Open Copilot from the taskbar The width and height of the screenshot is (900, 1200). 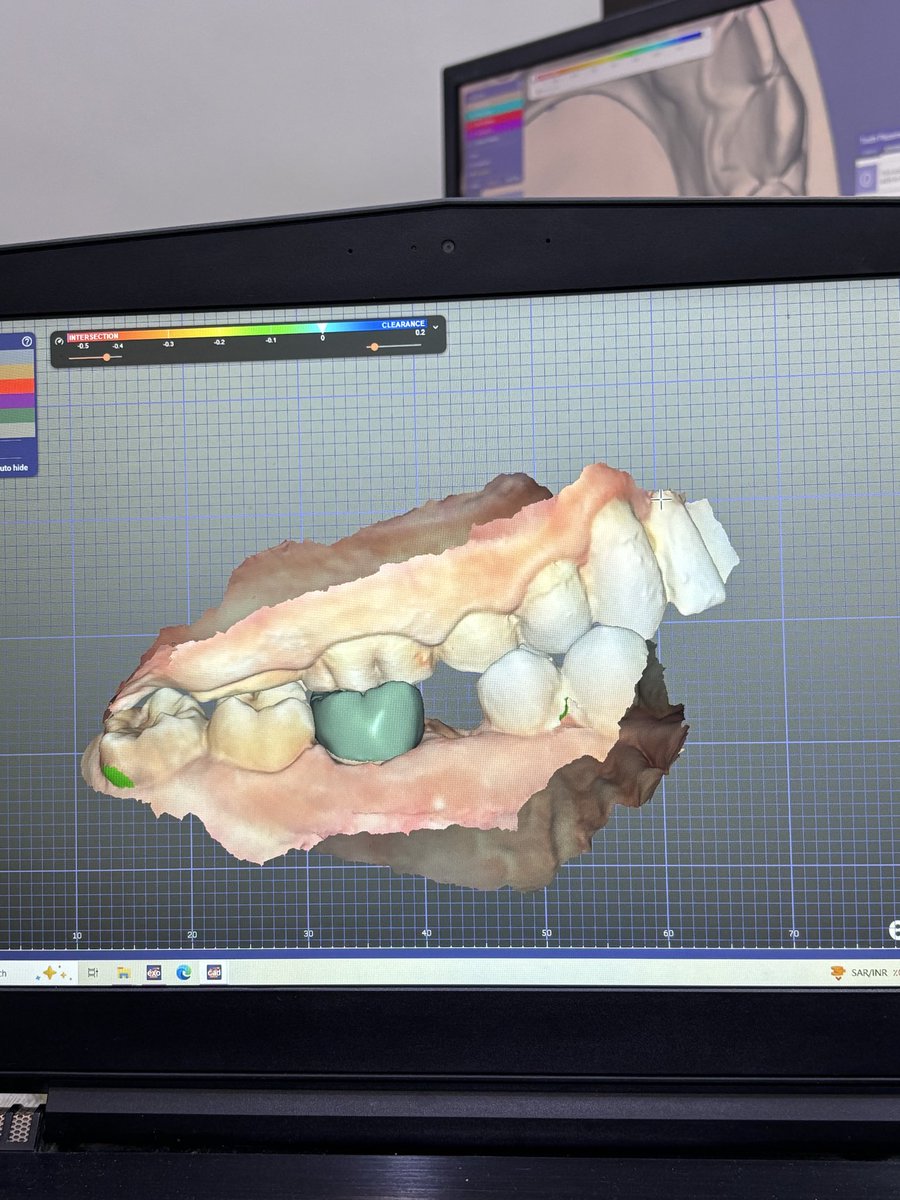49,973
